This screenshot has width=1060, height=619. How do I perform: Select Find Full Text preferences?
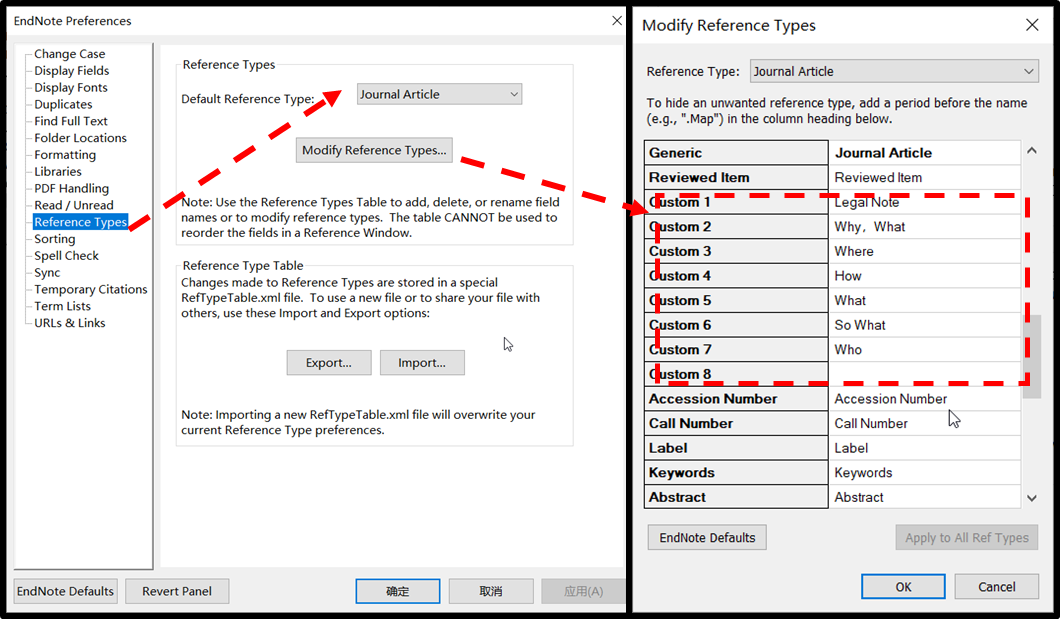pyautogui.click(x=71, y=121)
